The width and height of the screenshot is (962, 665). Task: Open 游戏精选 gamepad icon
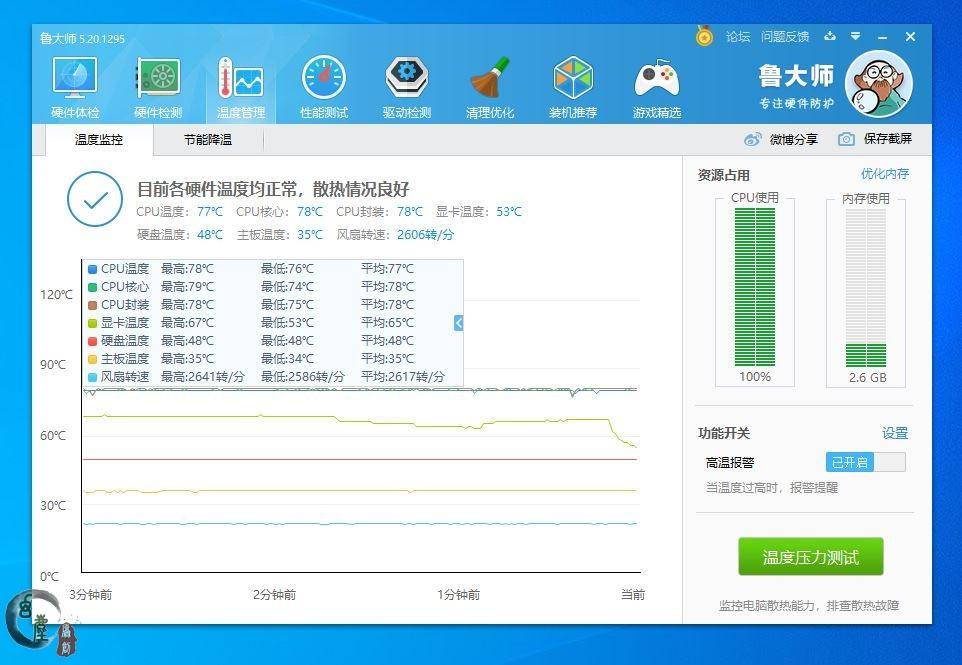click(657, 87)
